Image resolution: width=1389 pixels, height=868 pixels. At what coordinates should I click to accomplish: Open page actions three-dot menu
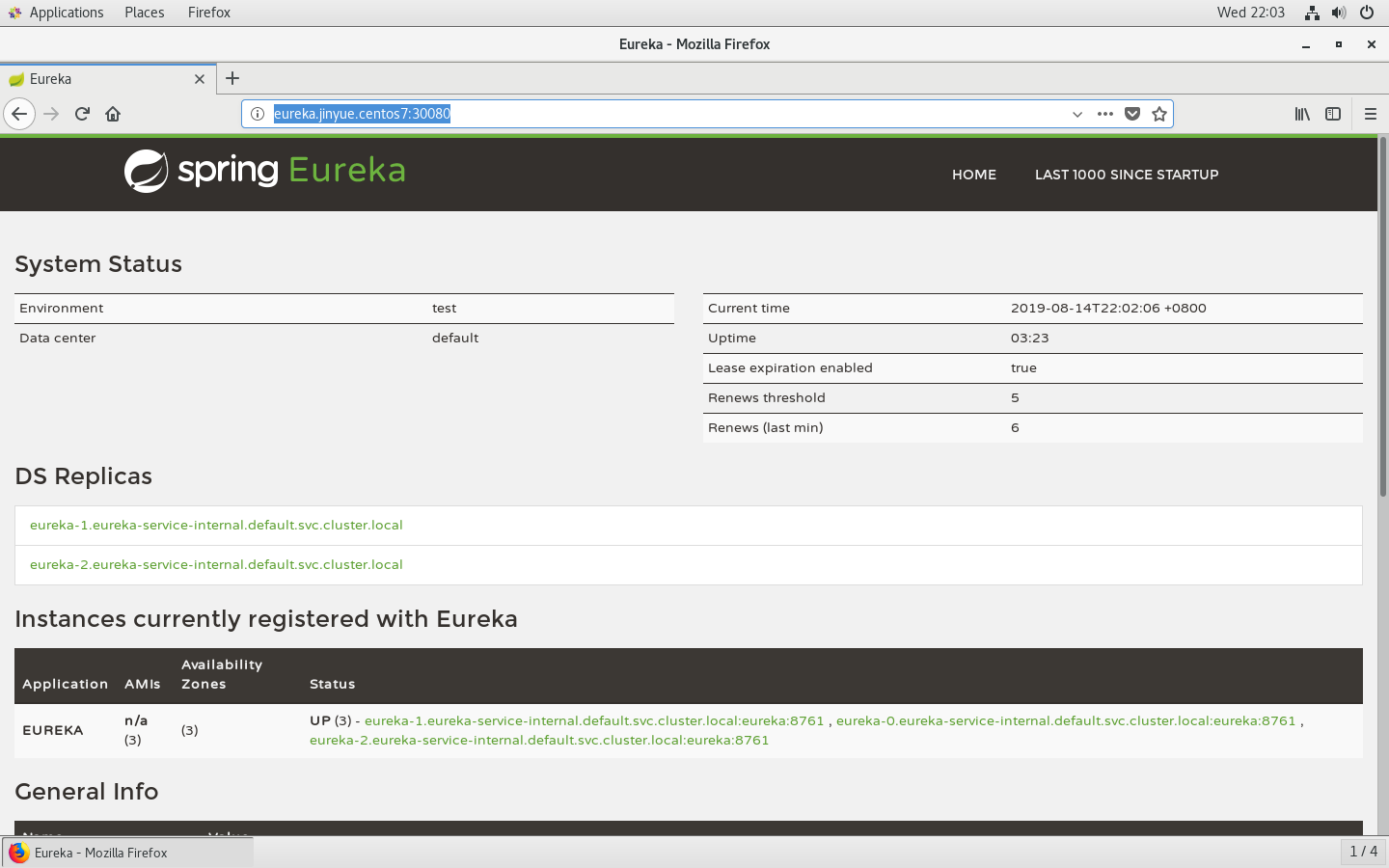click(1105, 114)
